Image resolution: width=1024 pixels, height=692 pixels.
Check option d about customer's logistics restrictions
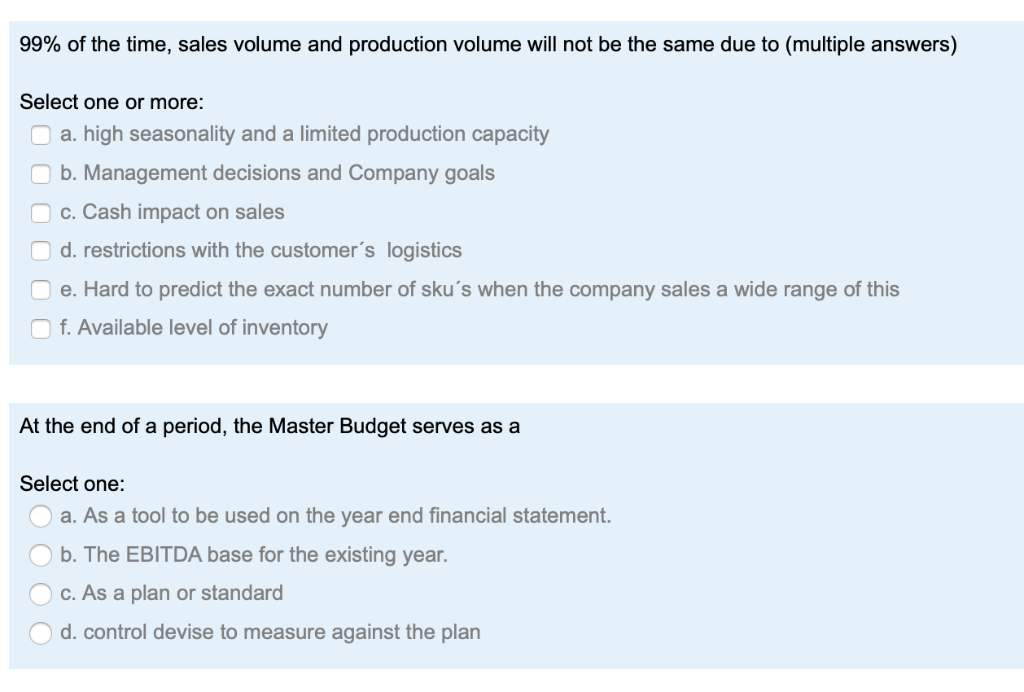(40, 251)
